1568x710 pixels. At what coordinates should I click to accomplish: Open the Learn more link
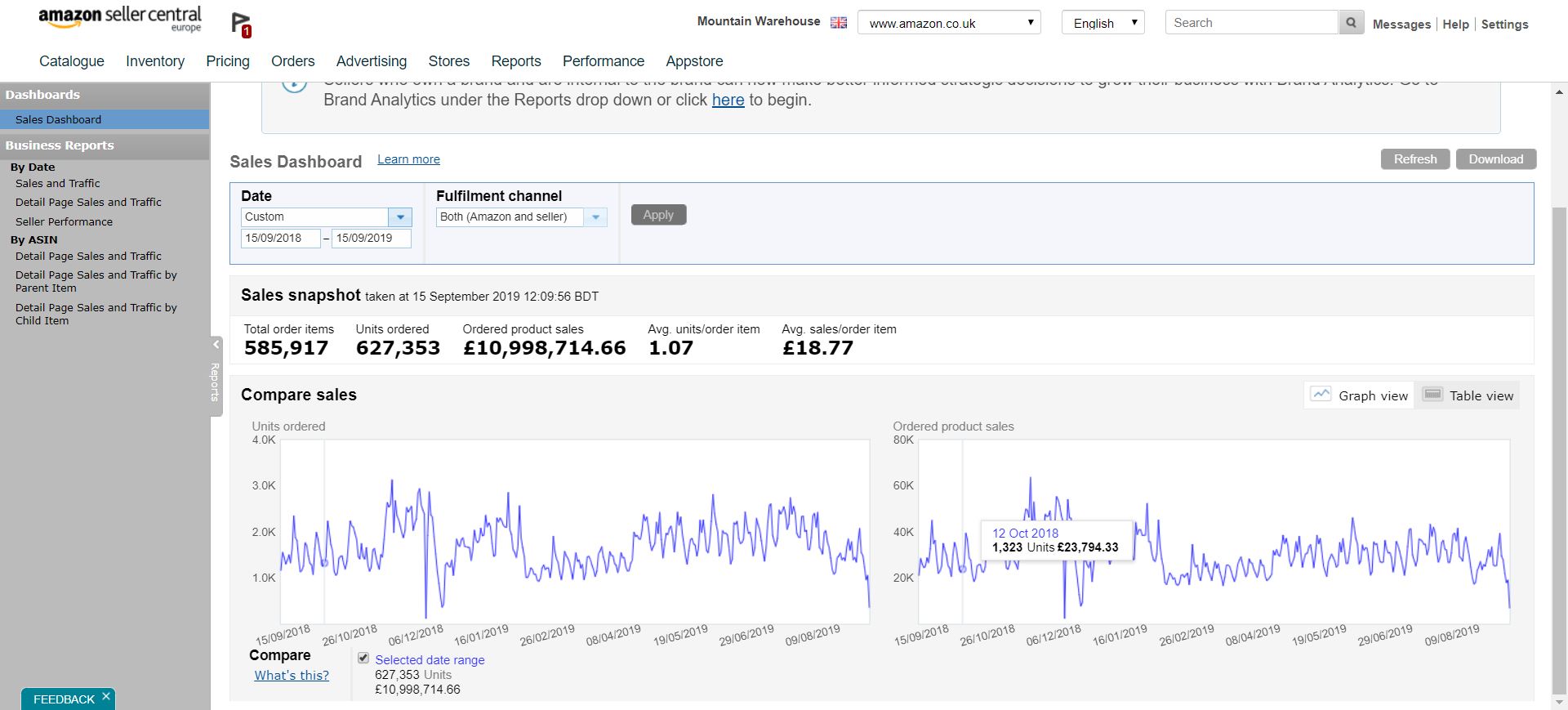(408, 159)
